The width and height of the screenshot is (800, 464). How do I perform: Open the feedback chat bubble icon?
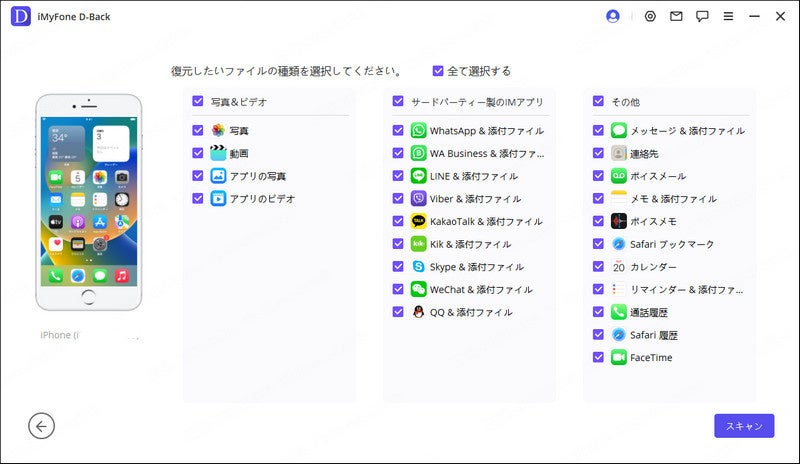[x=702, y=16]
